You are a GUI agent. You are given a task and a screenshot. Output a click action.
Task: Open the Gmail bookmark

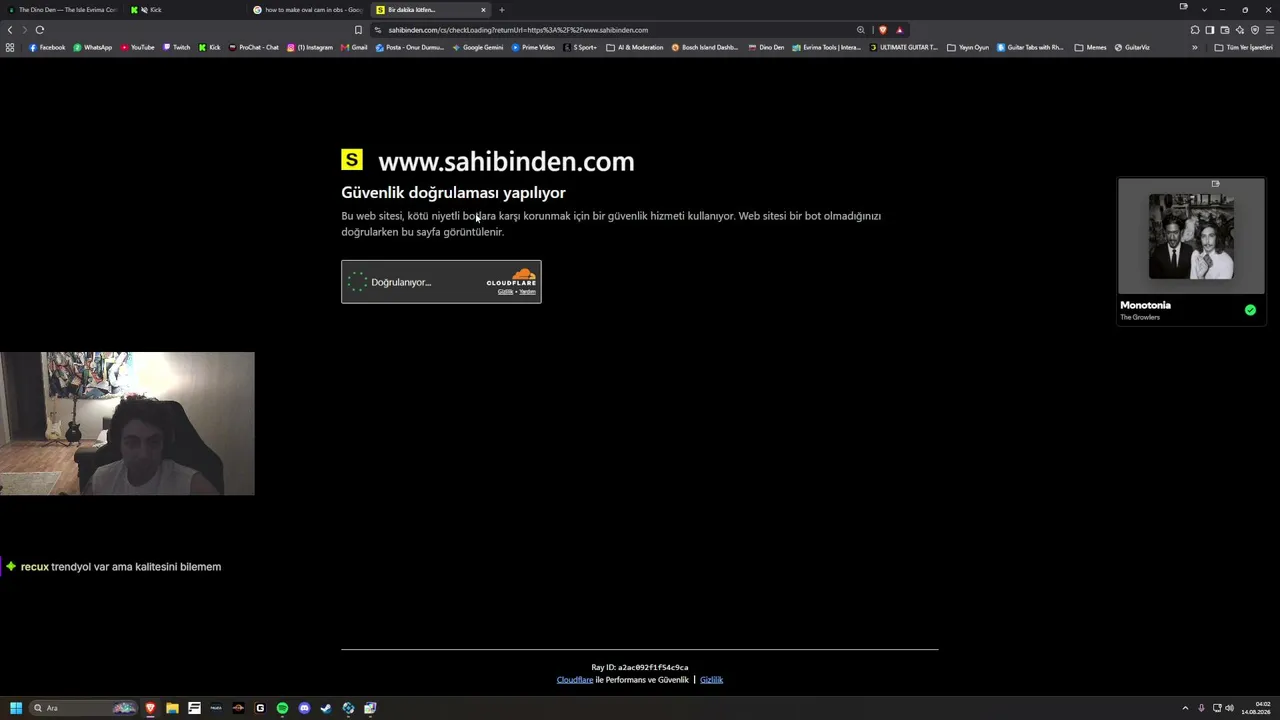354,47
